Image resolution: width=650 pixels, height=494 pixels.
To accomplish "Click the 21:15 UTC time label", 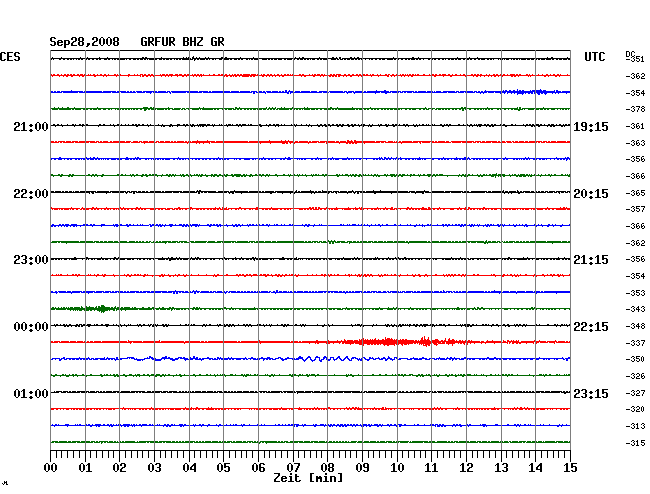I will [591, 260].
